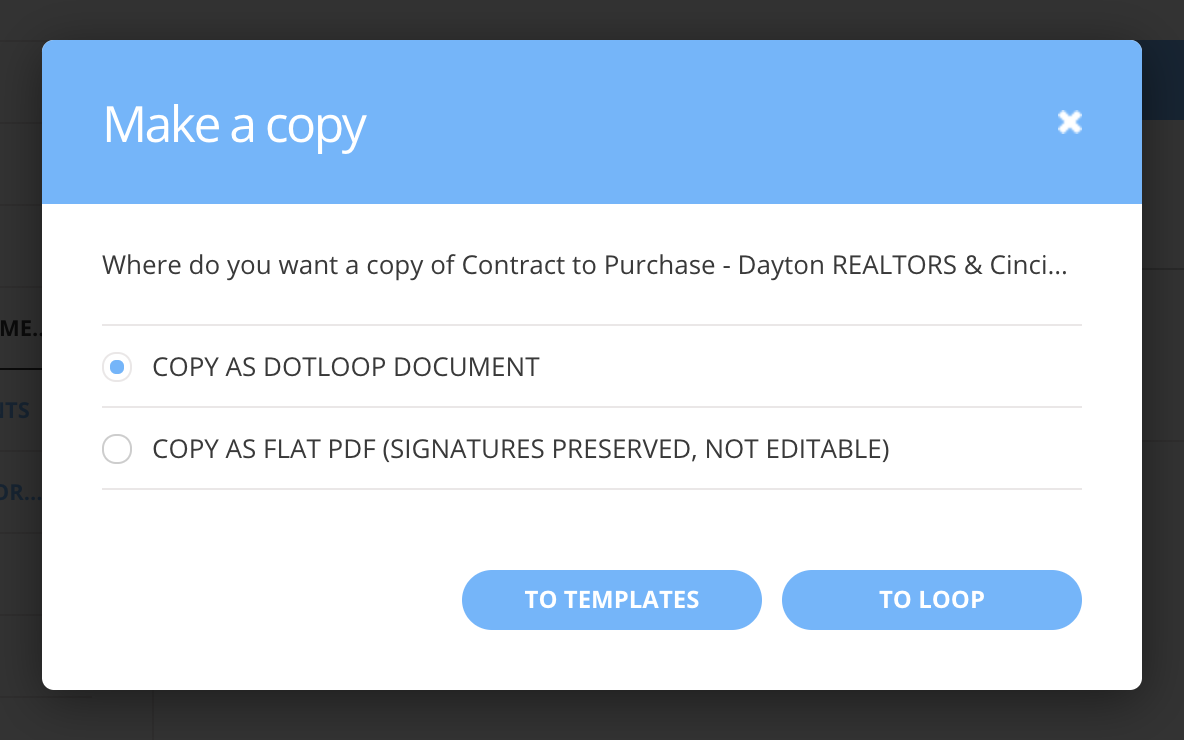Click the filled blue radio indicator
This screenshot has width=1184, height=740.
[x=117, y=367]
